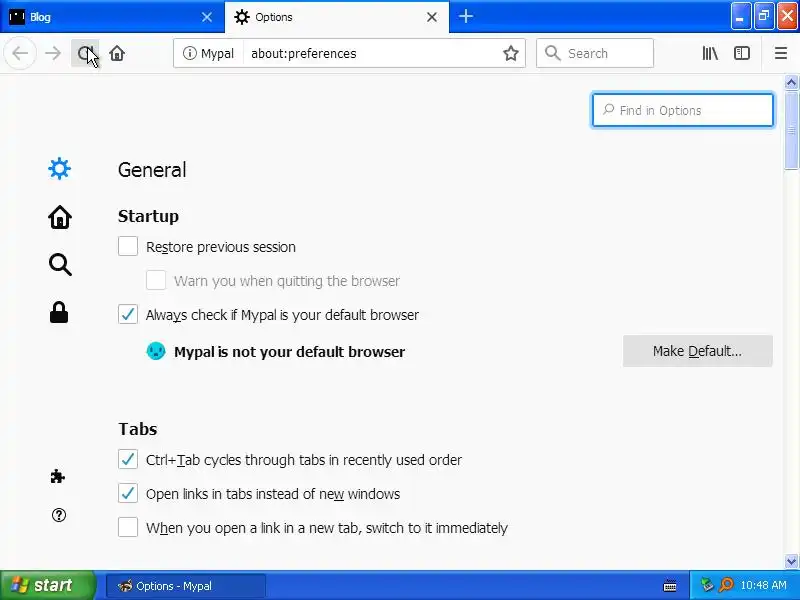Screen dimensions: 800x600
Task: Open the home page via house icon in toolbar
Action: 117,53
